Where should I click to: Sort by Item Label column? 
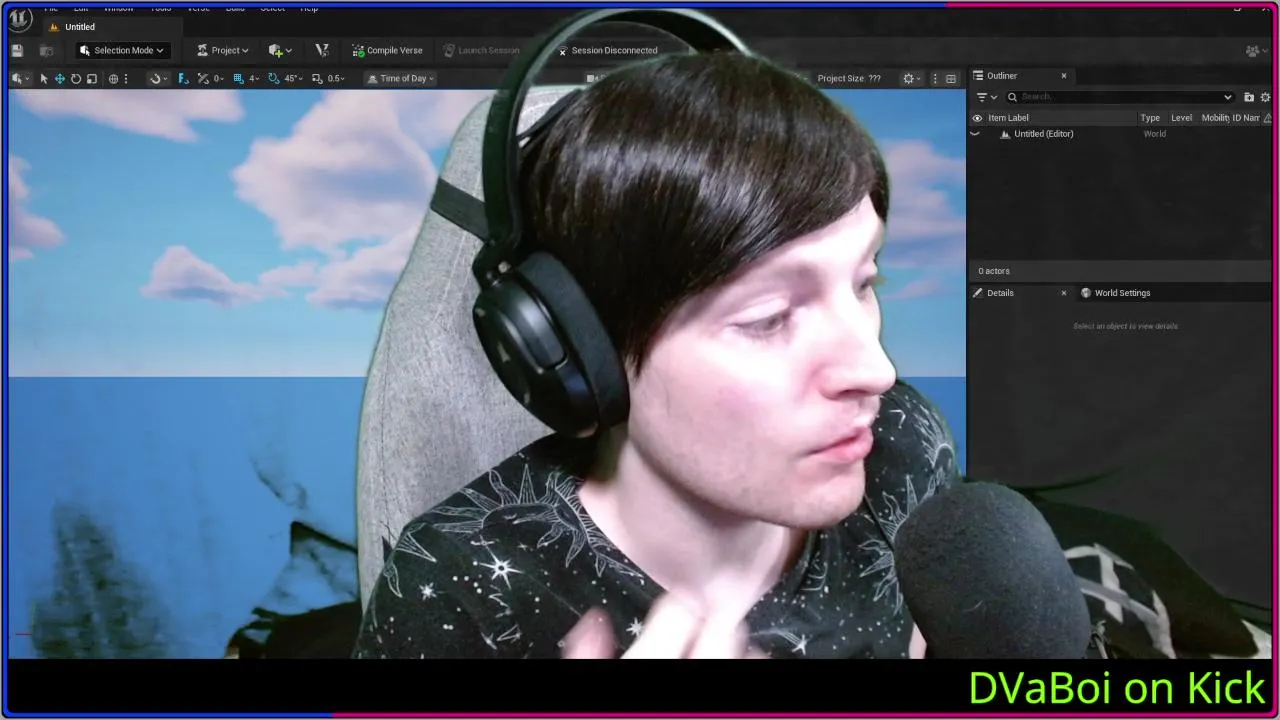[x=1008, y=118]
